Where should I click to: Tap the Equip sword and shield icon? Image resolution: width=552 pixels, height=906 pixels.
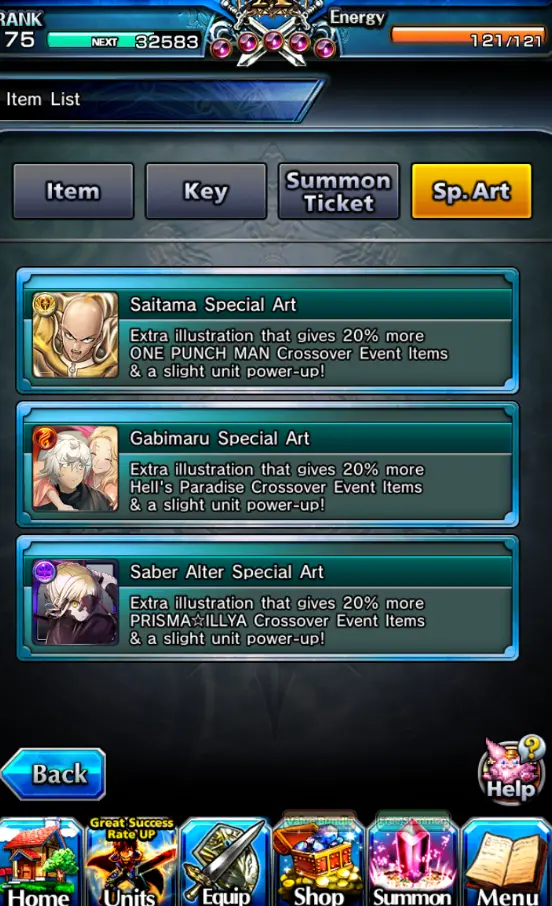pos(225,863)
